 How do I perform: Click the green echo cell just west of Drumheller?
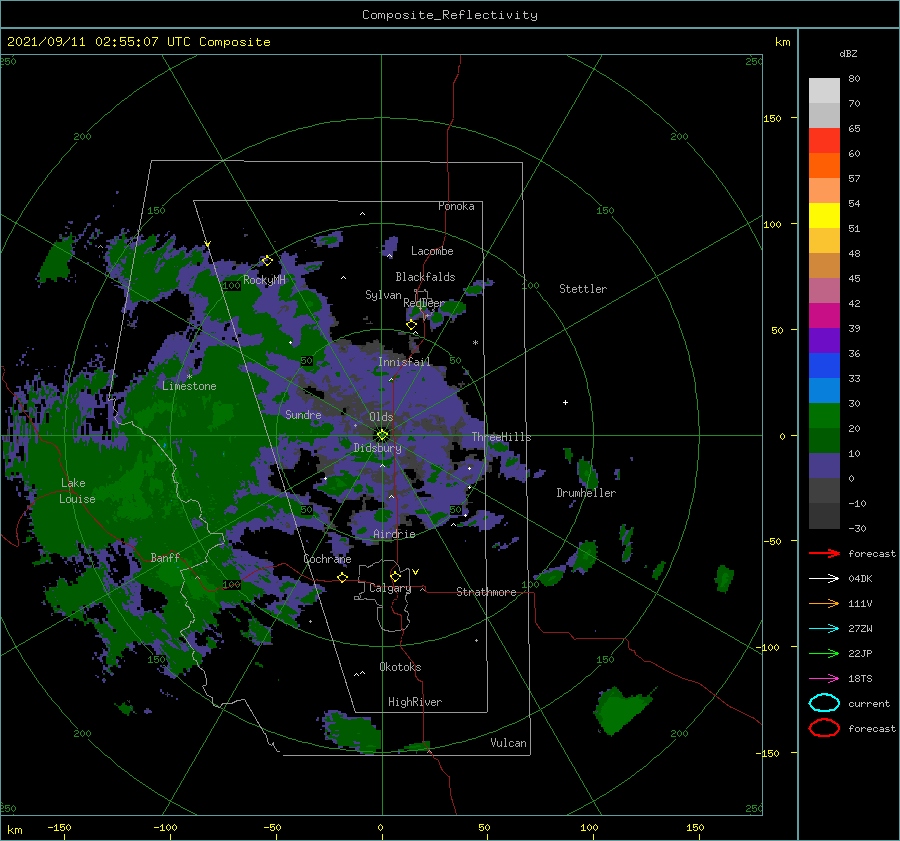click(x=587, y=472)
